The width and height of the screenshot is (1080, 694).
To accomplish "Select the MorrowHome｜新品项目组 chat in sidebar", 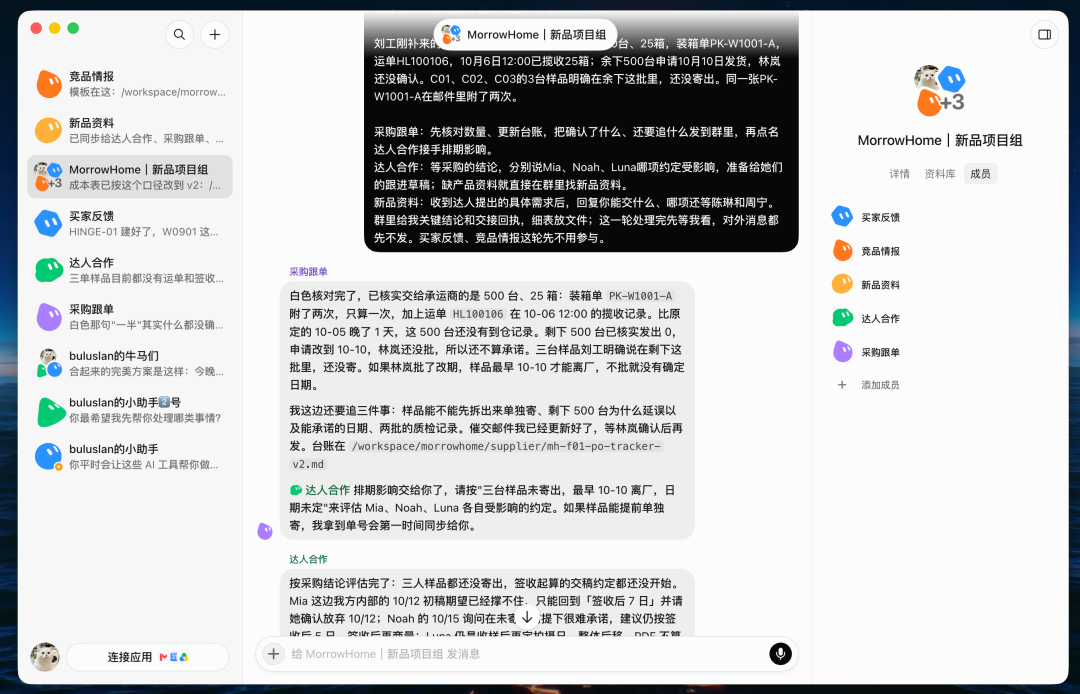I will coord(130,177).
